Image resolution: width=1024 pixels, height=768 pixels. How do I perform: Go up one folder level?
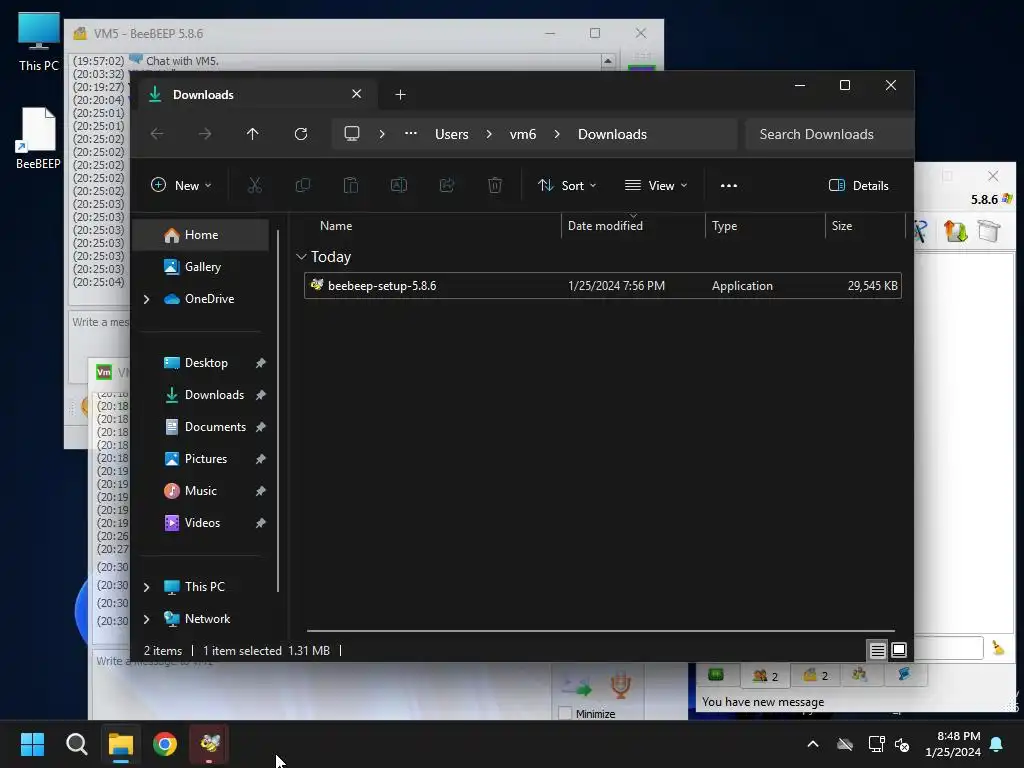tap(253, 134)
